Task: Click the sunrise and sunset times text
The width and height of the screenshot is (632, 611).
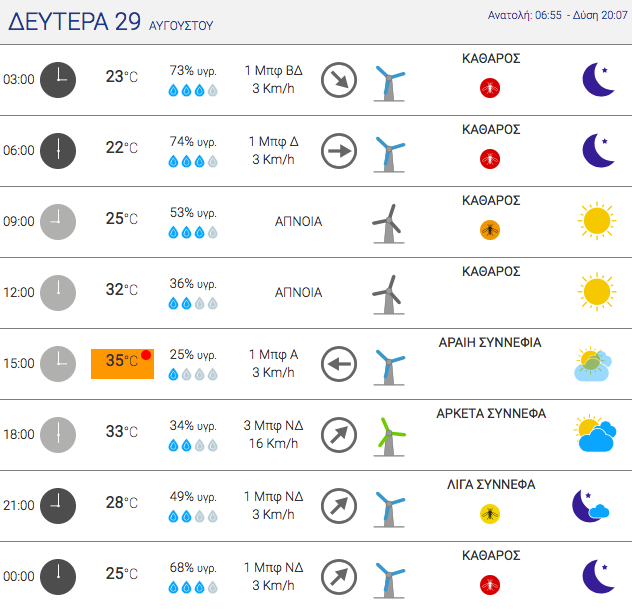Action: pos(558,15)
